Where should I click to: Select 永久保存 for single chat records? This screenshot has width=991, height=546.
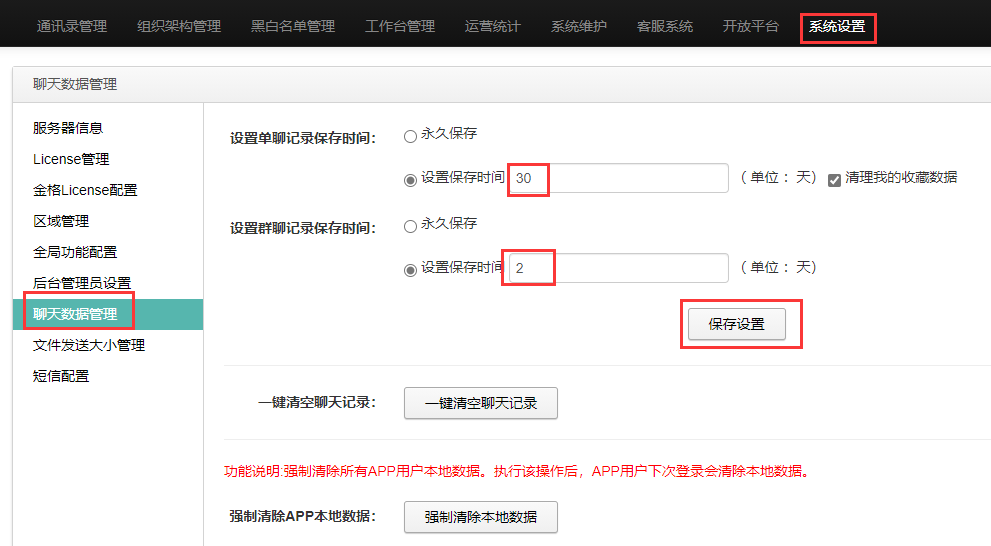point(410,136)
